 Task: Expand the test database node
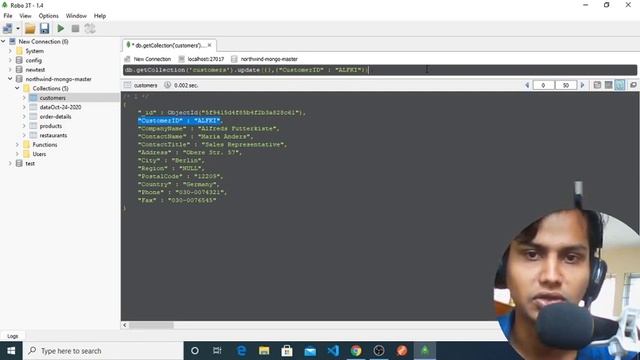point(10,163)
